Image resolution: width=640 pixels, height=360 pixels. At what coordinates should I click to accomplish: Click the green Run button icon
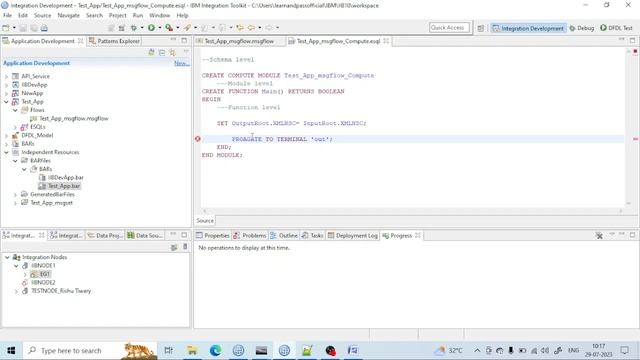pos(151,28)
